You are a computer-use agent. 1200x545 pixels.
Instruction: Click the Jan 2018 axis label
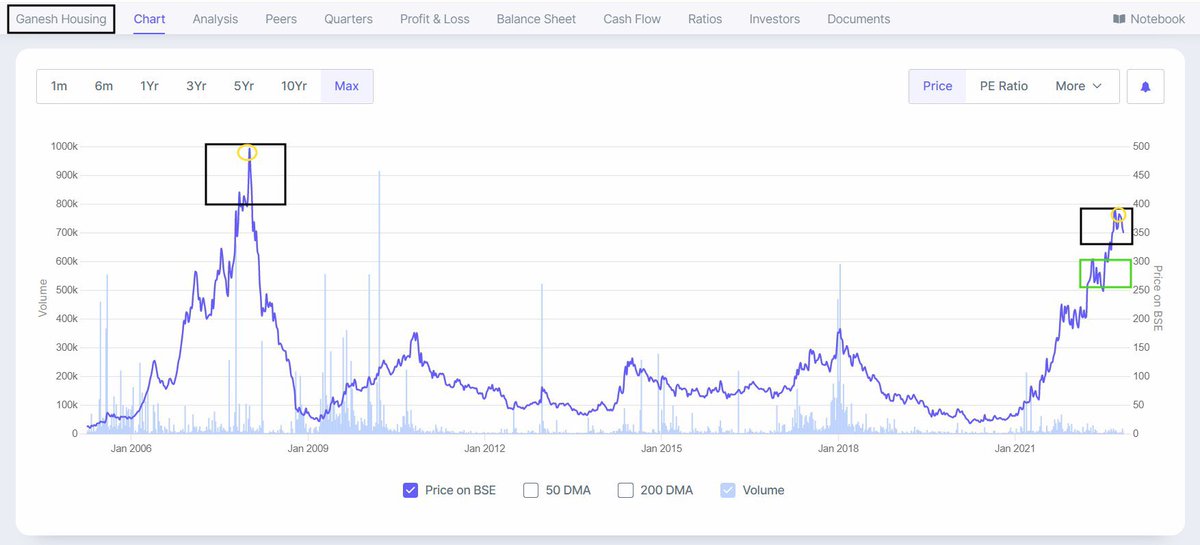tap(840, 449)
